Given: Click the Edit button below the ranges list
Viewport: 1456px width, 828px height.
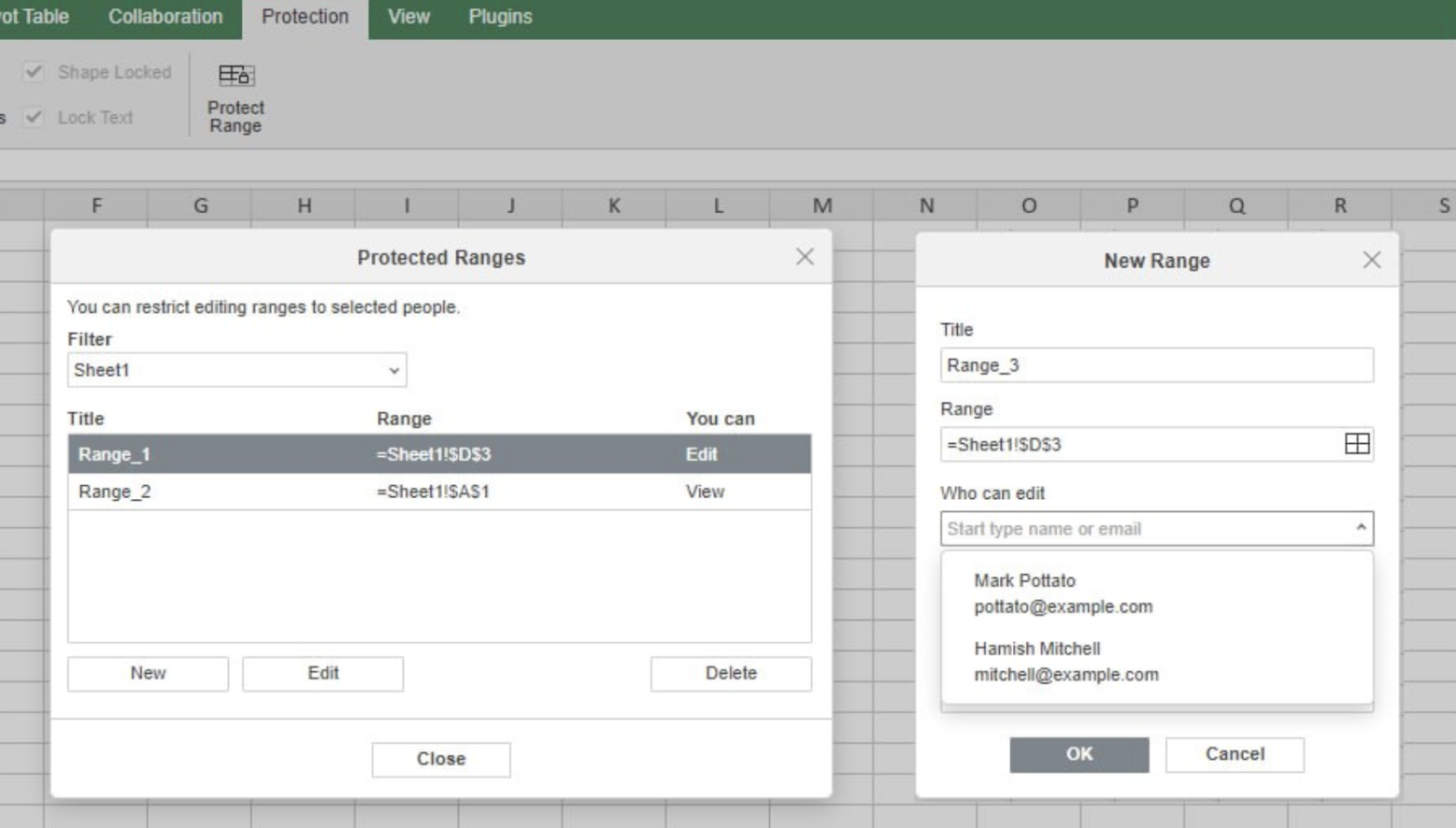Looking at the screenshot, I should tap(322, 673).
